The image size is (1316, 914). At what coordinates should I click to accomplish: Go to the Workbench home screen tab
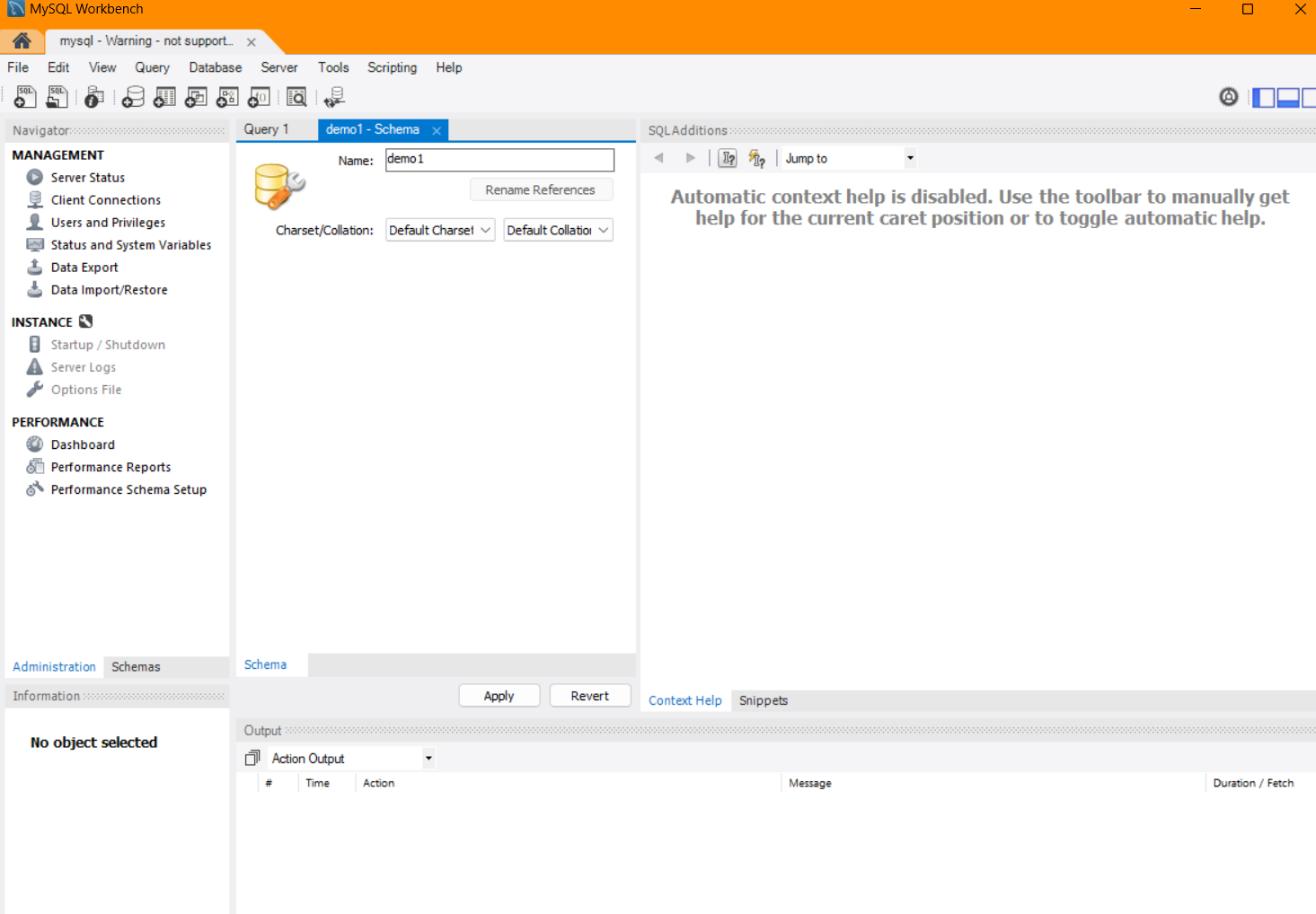coord(22,40)
